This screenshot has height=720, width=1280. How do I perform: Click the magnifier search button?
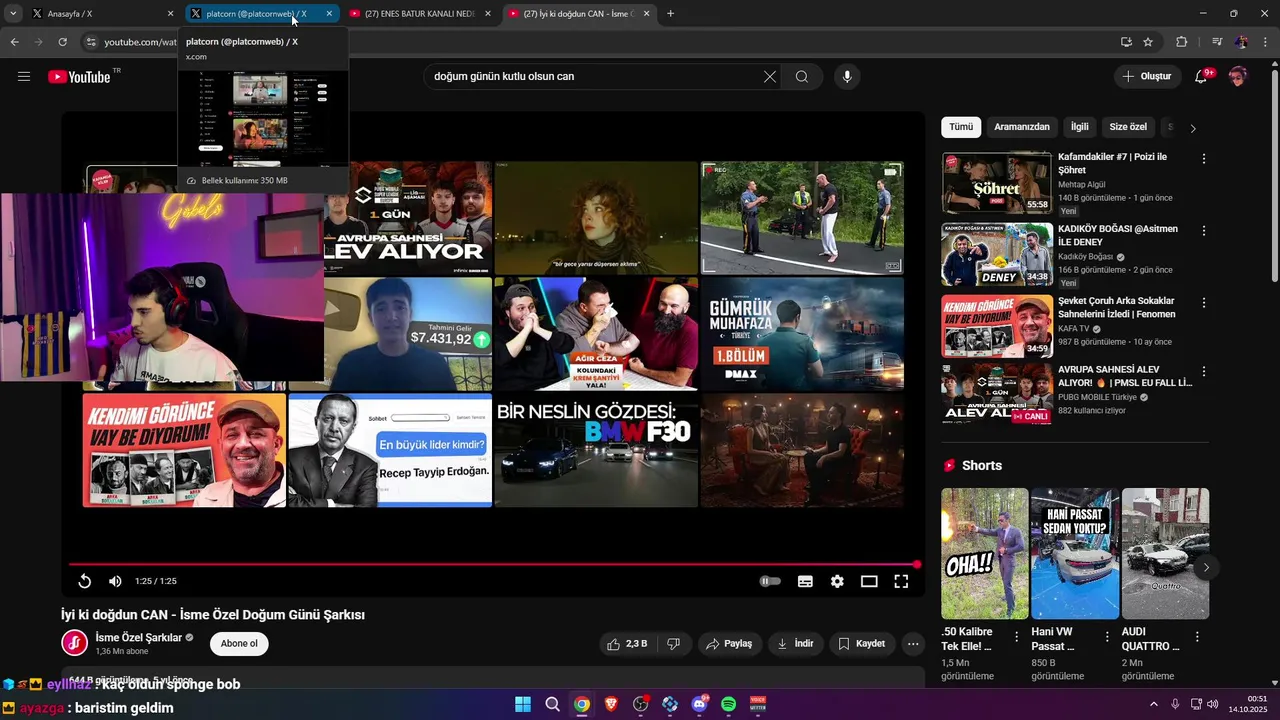point(802,76)
